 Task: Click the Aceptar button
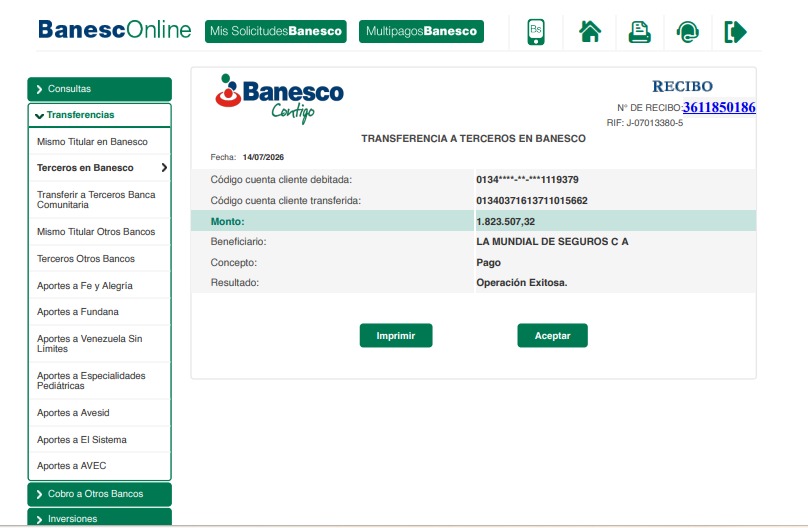[x=552, y=336]
